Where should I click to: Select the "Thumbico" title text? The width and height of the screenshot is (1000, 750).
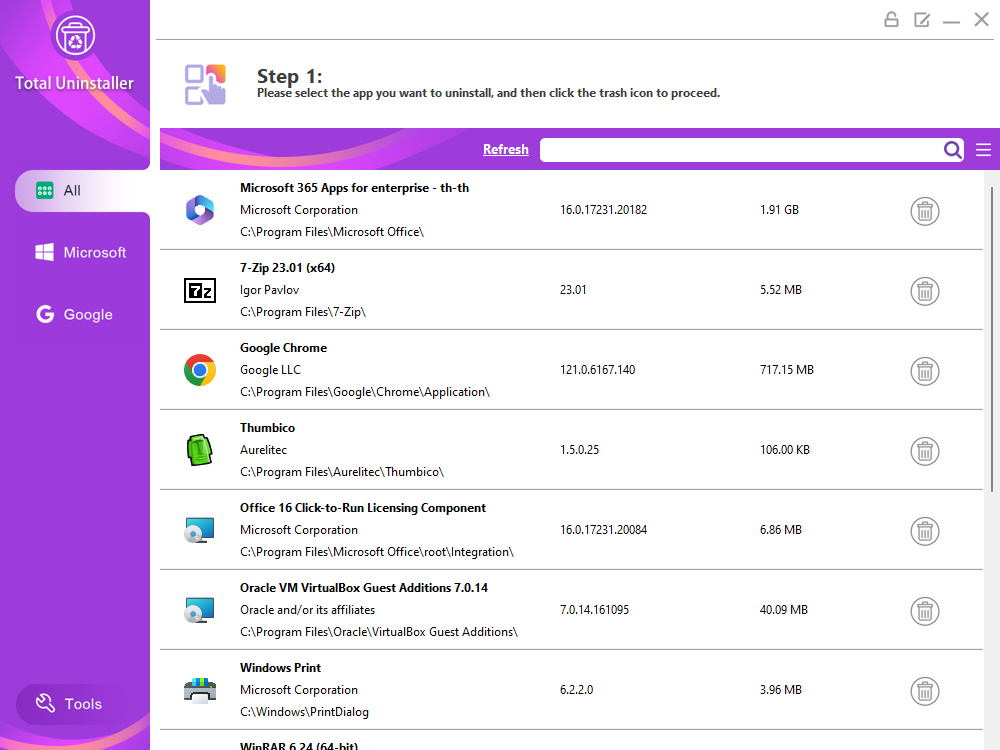(x=267, y=428)
